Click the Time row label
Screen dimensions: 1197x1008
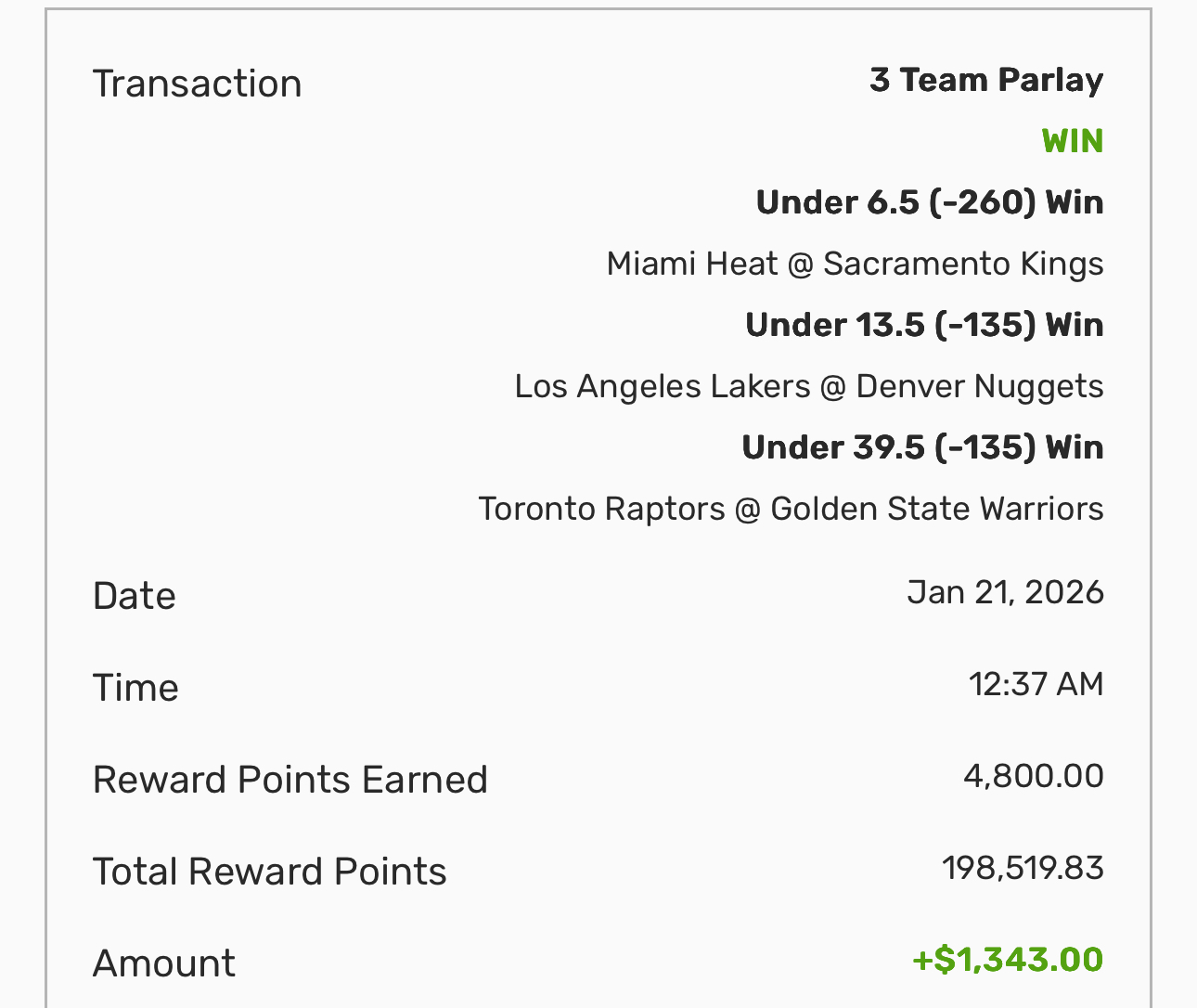tap(135, 688)
